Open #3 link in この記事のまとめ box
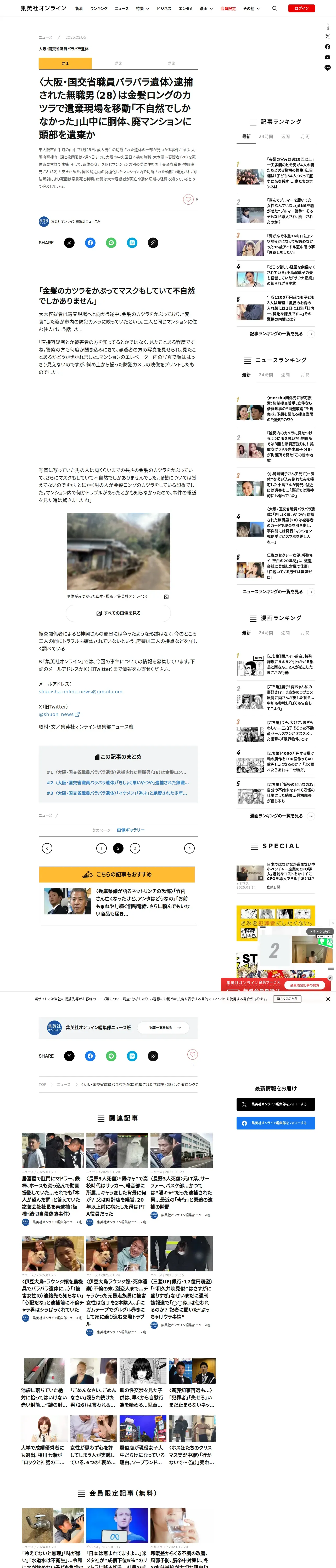The width and height of the screenshot is (336, 1568). click(118, 793)
